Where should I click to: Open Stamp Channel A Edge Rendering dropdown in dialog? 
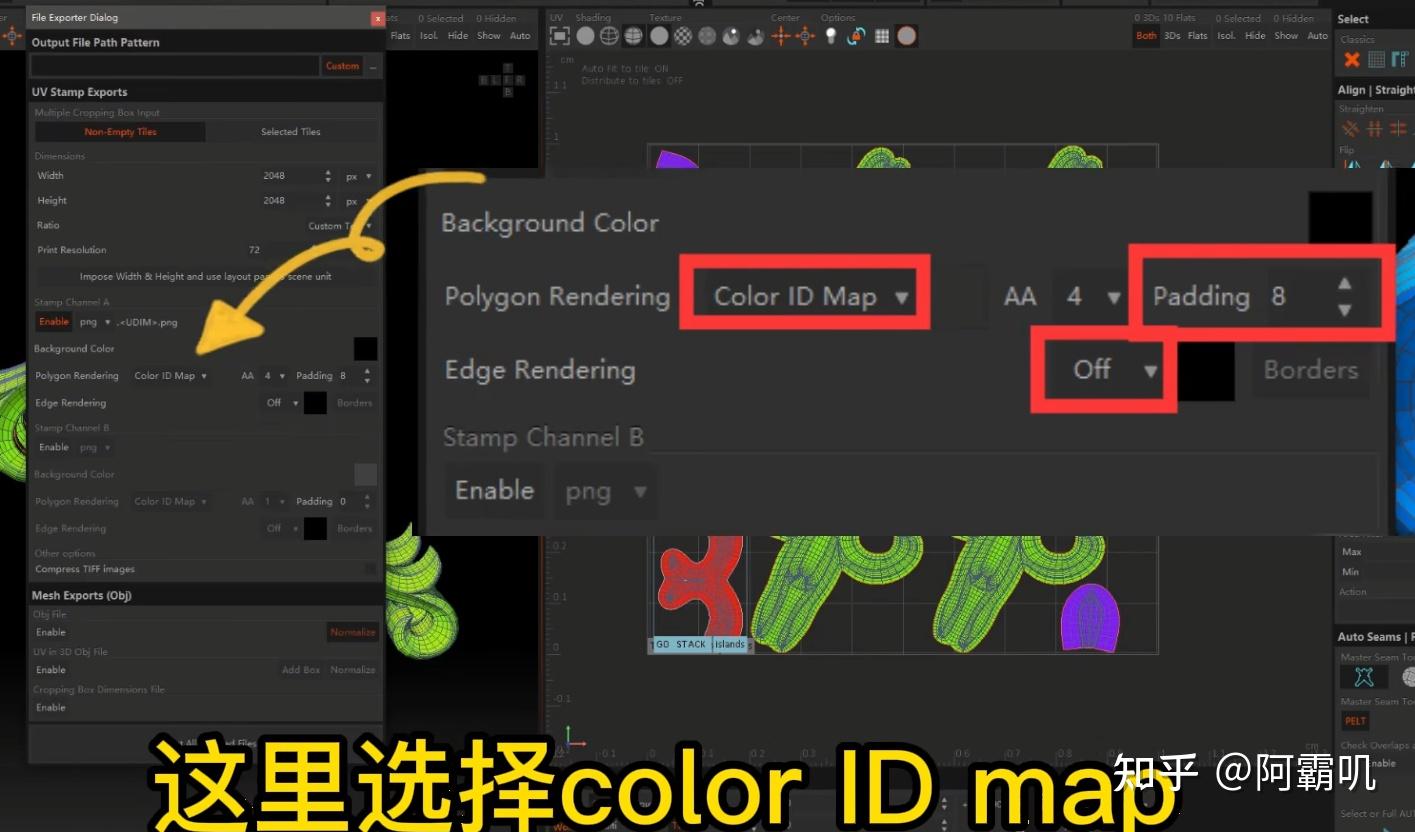[x=283, y=403]
